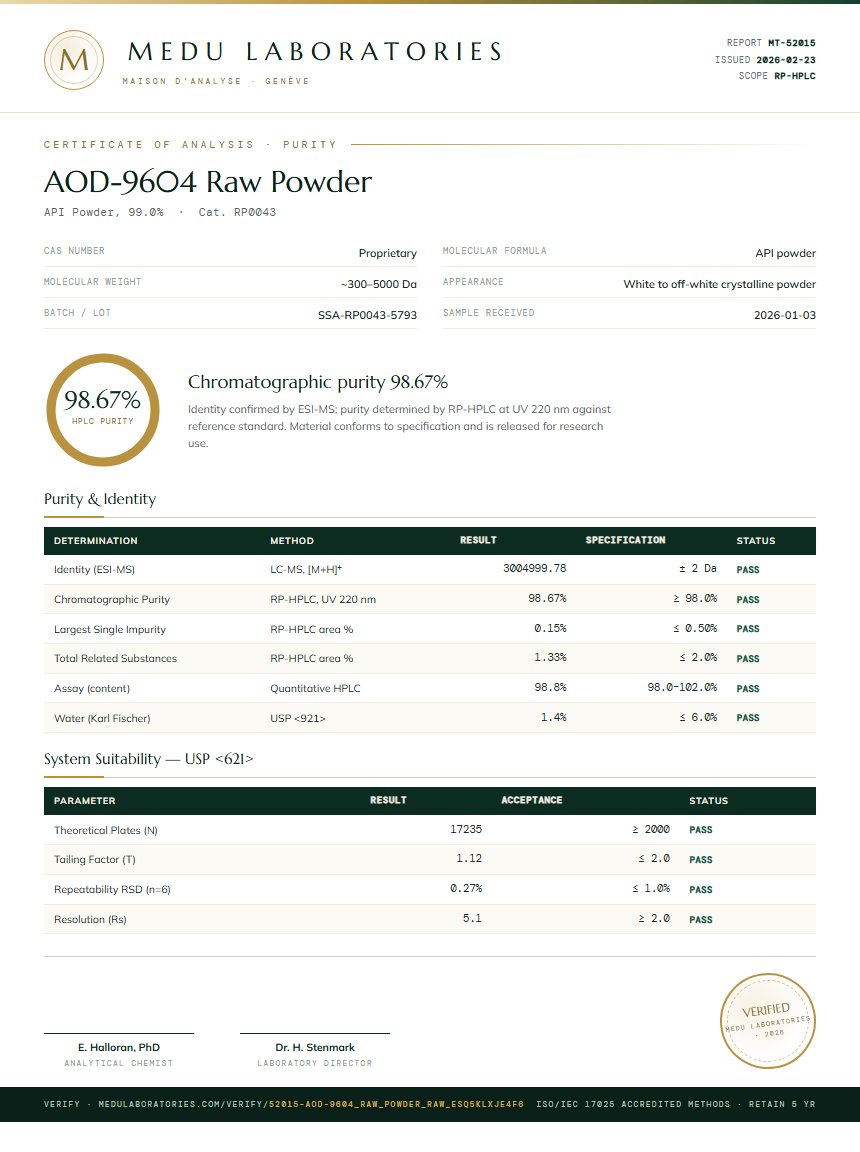Viewport: 860px width, 1152px height.
Task: Select the Total Related Substances label
Action: [x=115, y=658]
